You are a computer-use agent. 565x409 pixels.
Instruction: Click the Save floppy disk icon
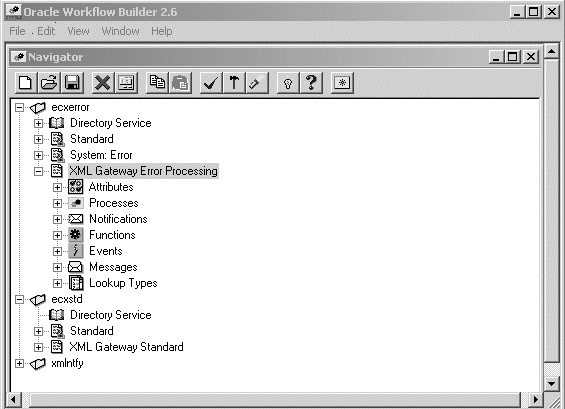[x=72, y=83]
